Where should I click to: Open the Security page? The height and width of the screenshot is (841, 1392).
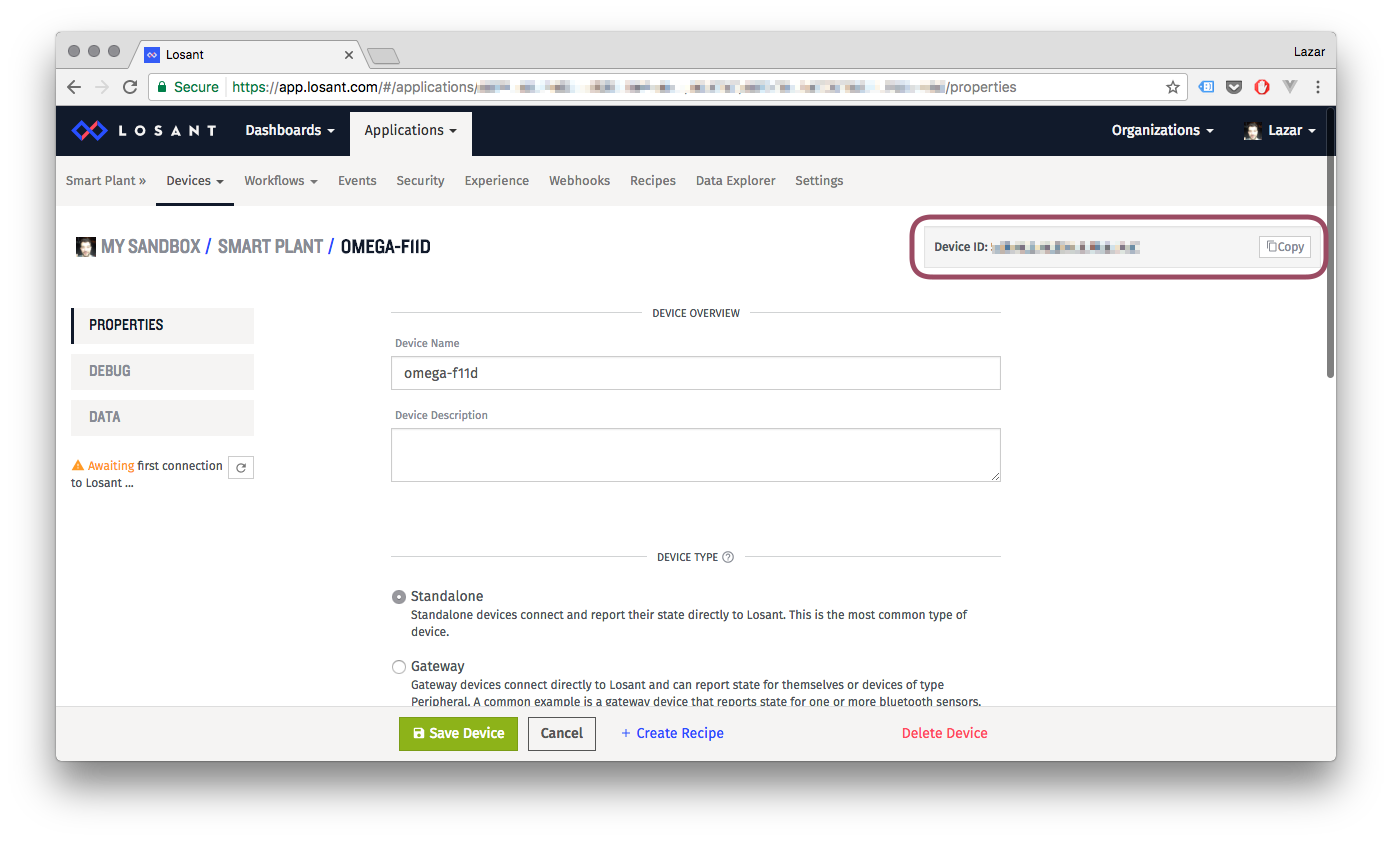click(x=420, y=181)
